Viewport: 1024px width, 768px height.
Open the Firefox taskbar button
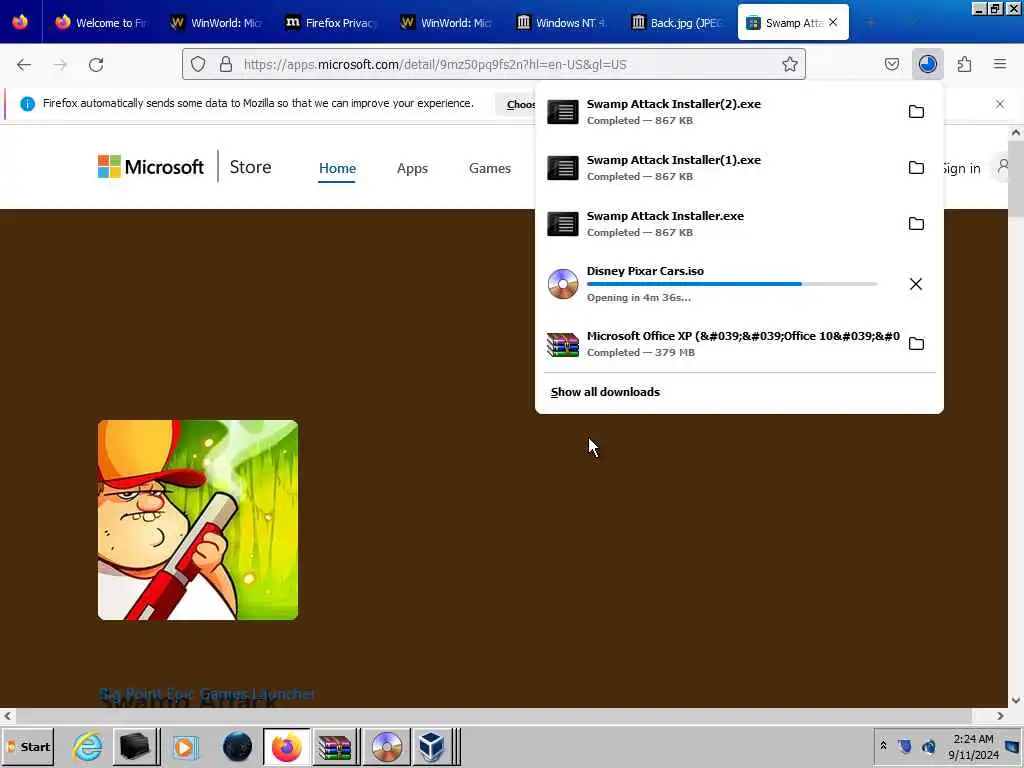click(x=286, y=746)
